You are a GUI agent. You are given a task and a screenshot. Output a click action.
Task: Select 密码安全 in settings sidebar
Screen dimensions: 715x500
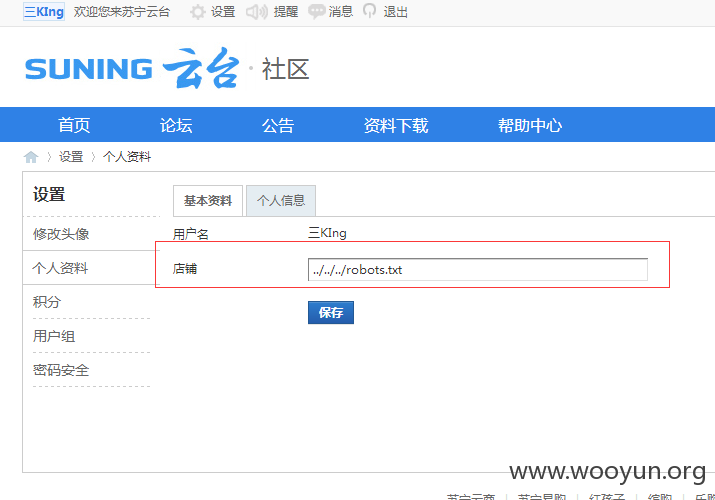[x=61, y=370]
